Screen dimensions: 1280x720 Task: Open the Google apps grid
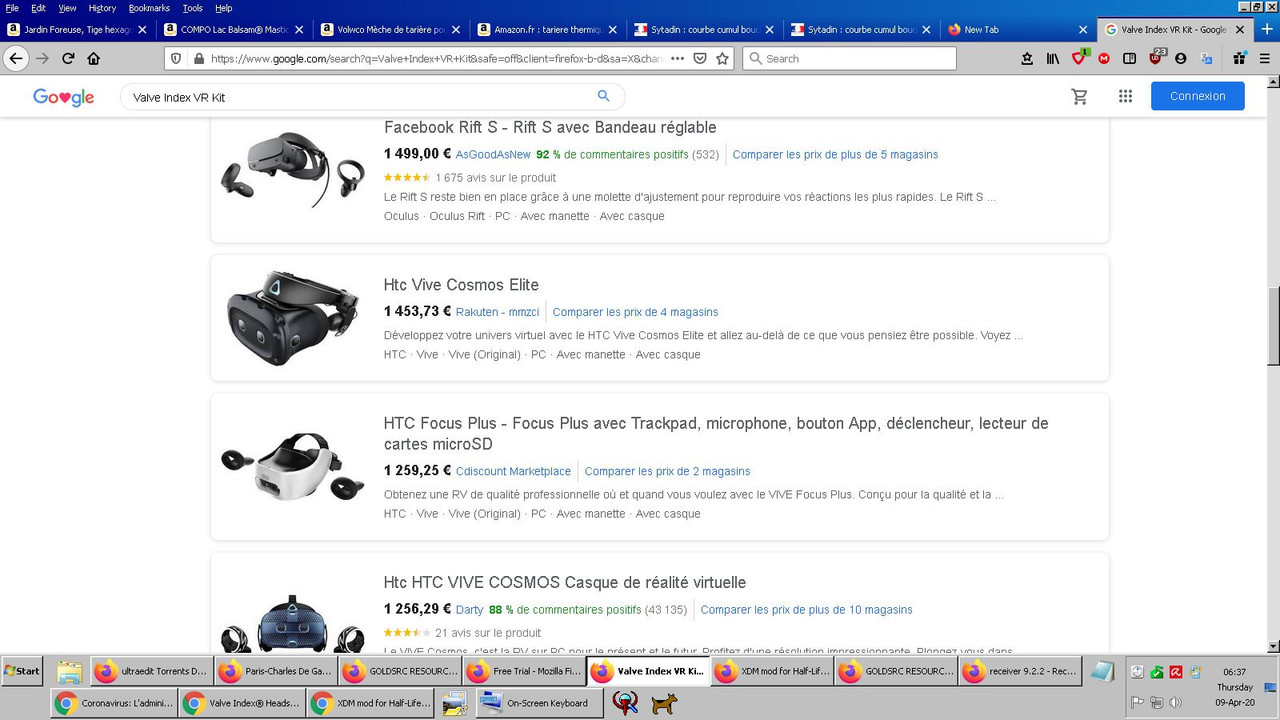(x=1125, y=96)
